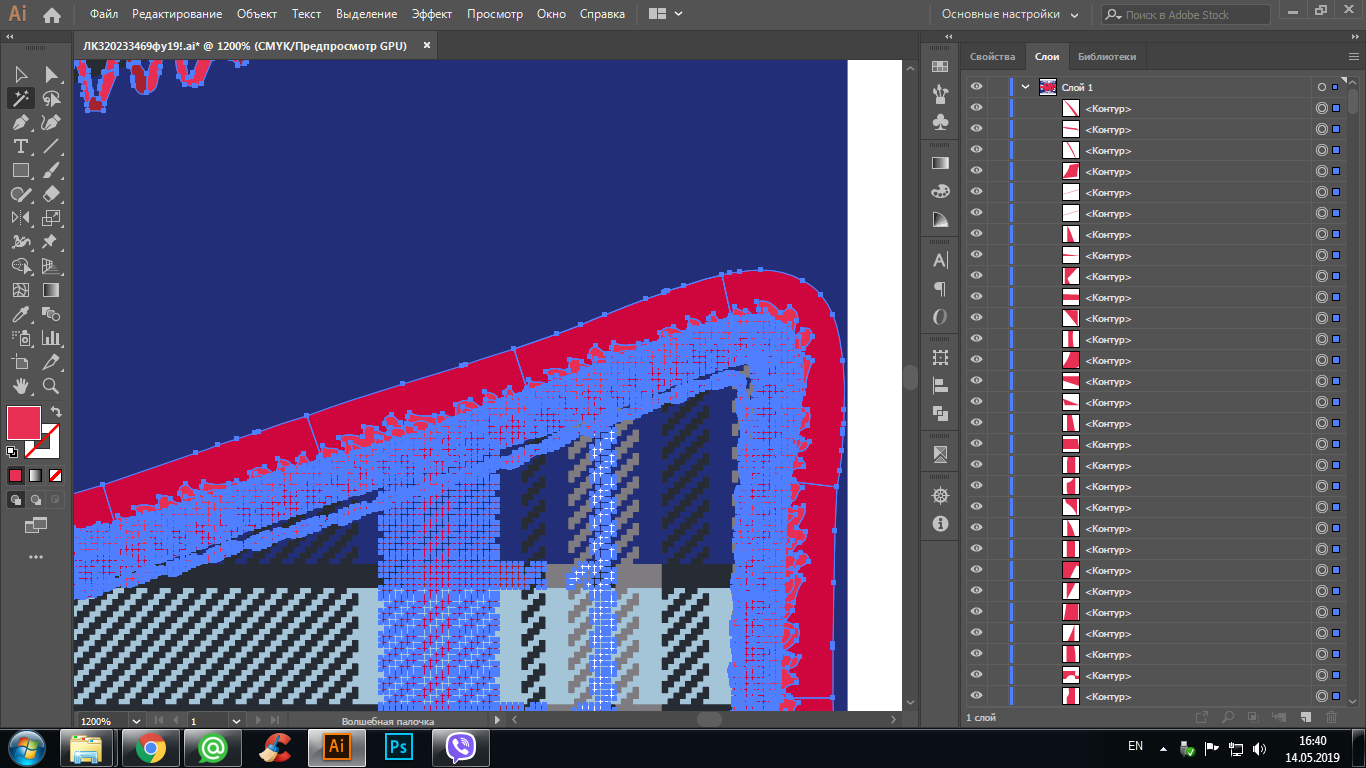Image resolution: width=1366 pixels, height=768 pixels.
Task: Pick the Hand tool
Action: point(20,386)
